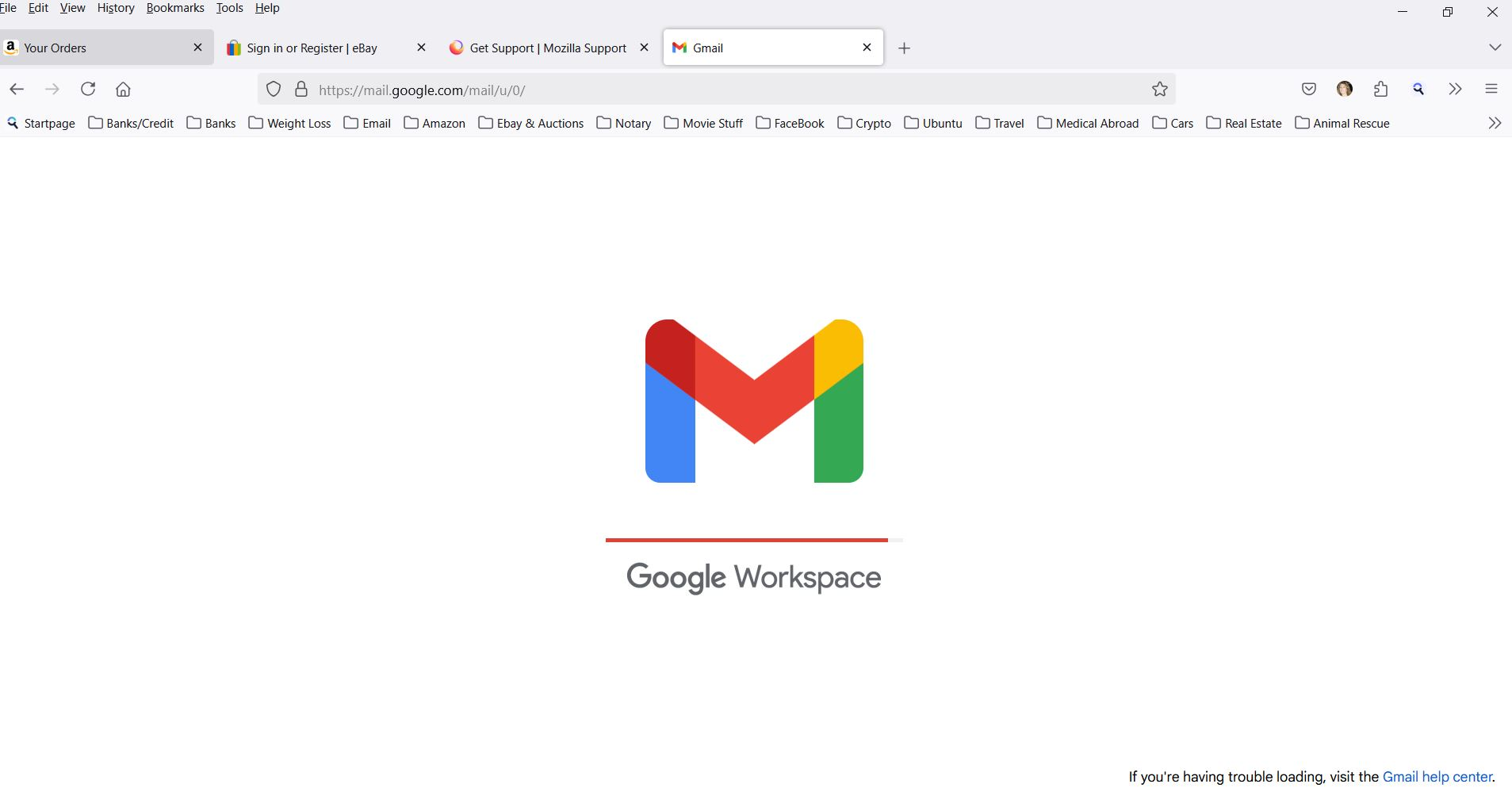Close the Your Orders tab

coord(198,48)
